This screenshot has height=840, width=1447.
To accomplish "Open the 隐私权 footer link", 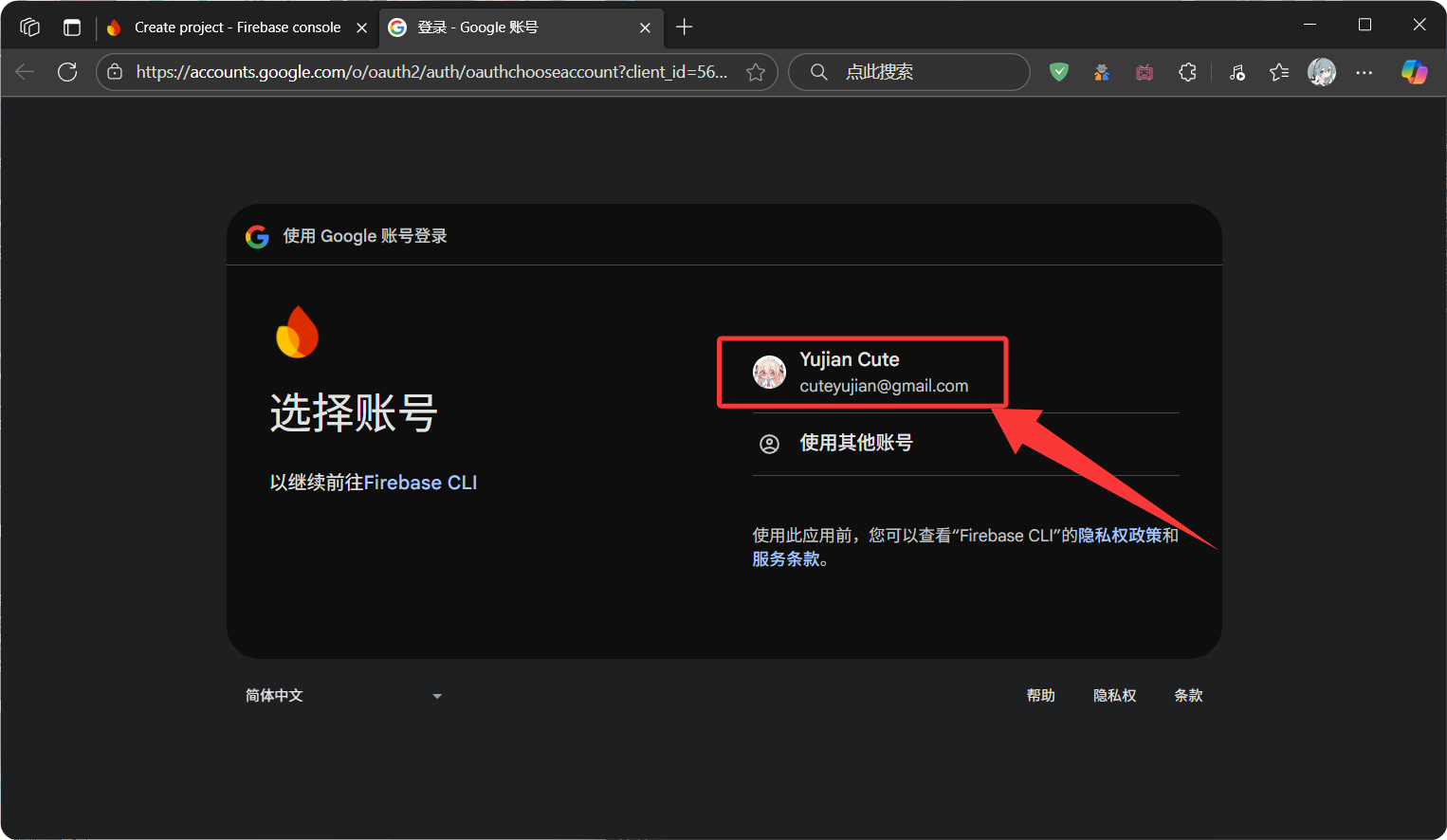I will [x=1115, y=696].
